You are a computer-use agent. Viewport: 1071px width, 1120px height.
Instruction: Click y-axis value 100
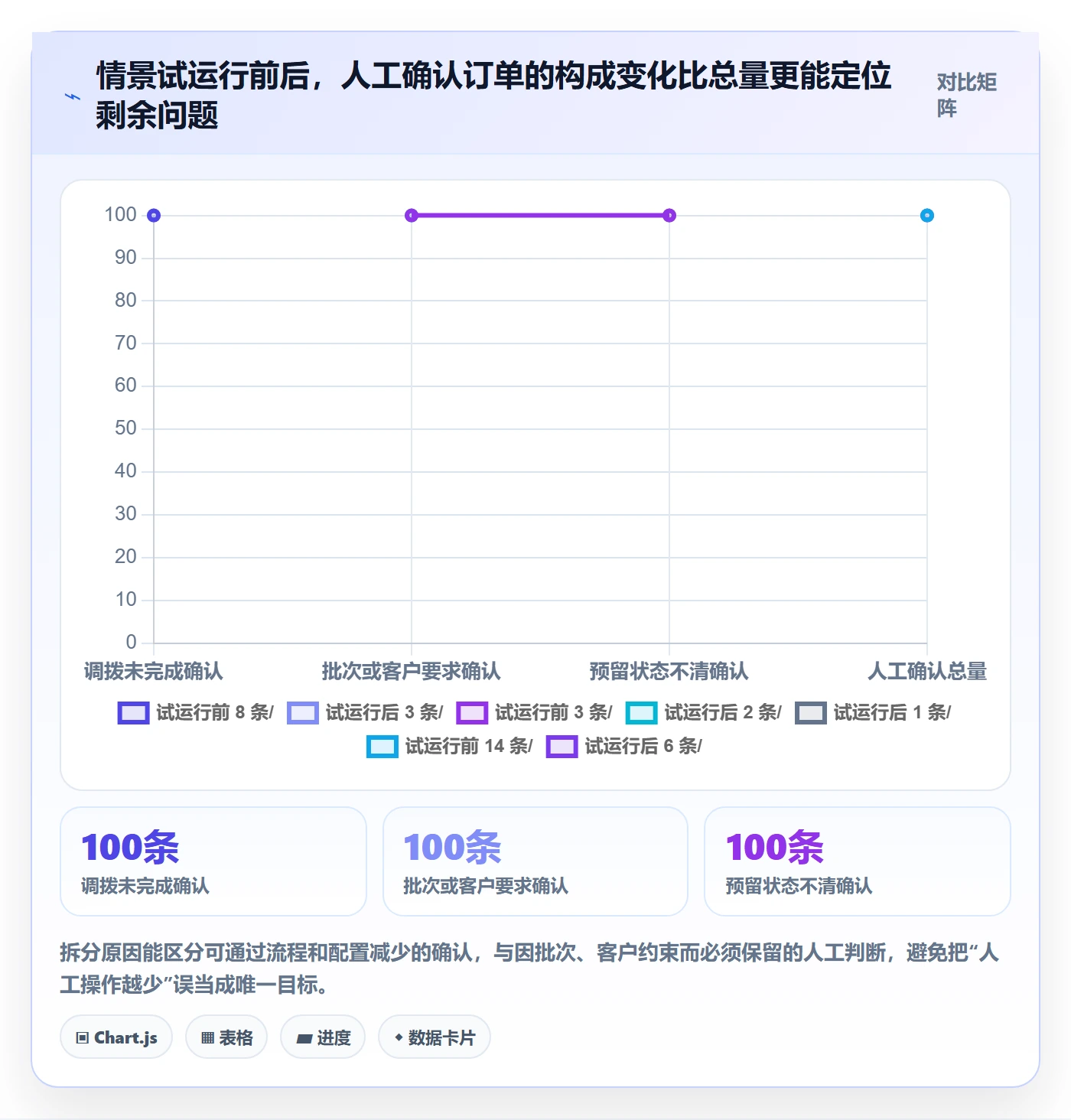[121, 215]
